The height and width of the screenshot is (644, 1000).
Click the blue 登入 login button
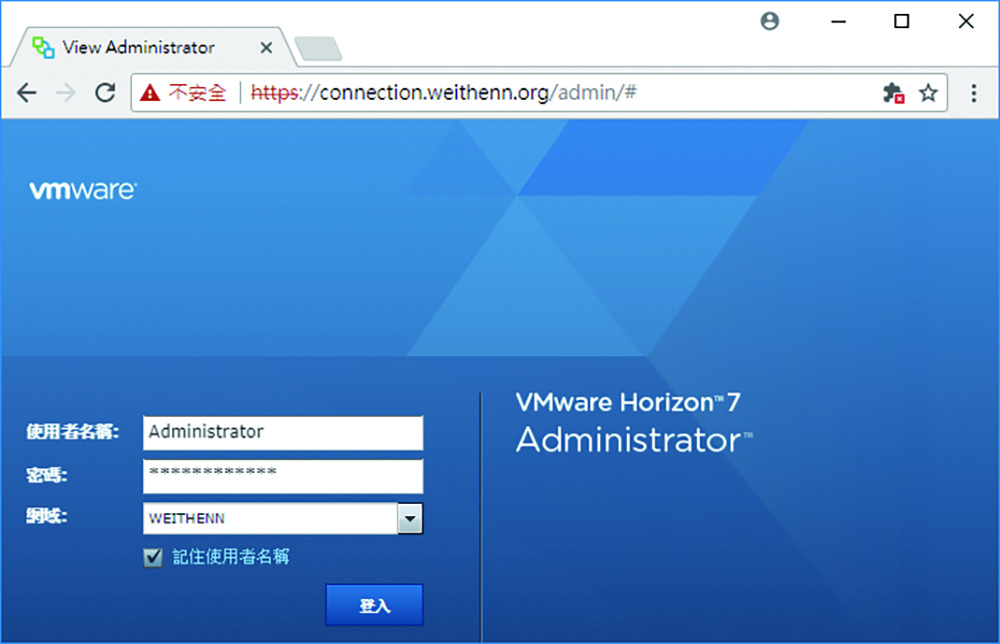click(x=374, y=604)
